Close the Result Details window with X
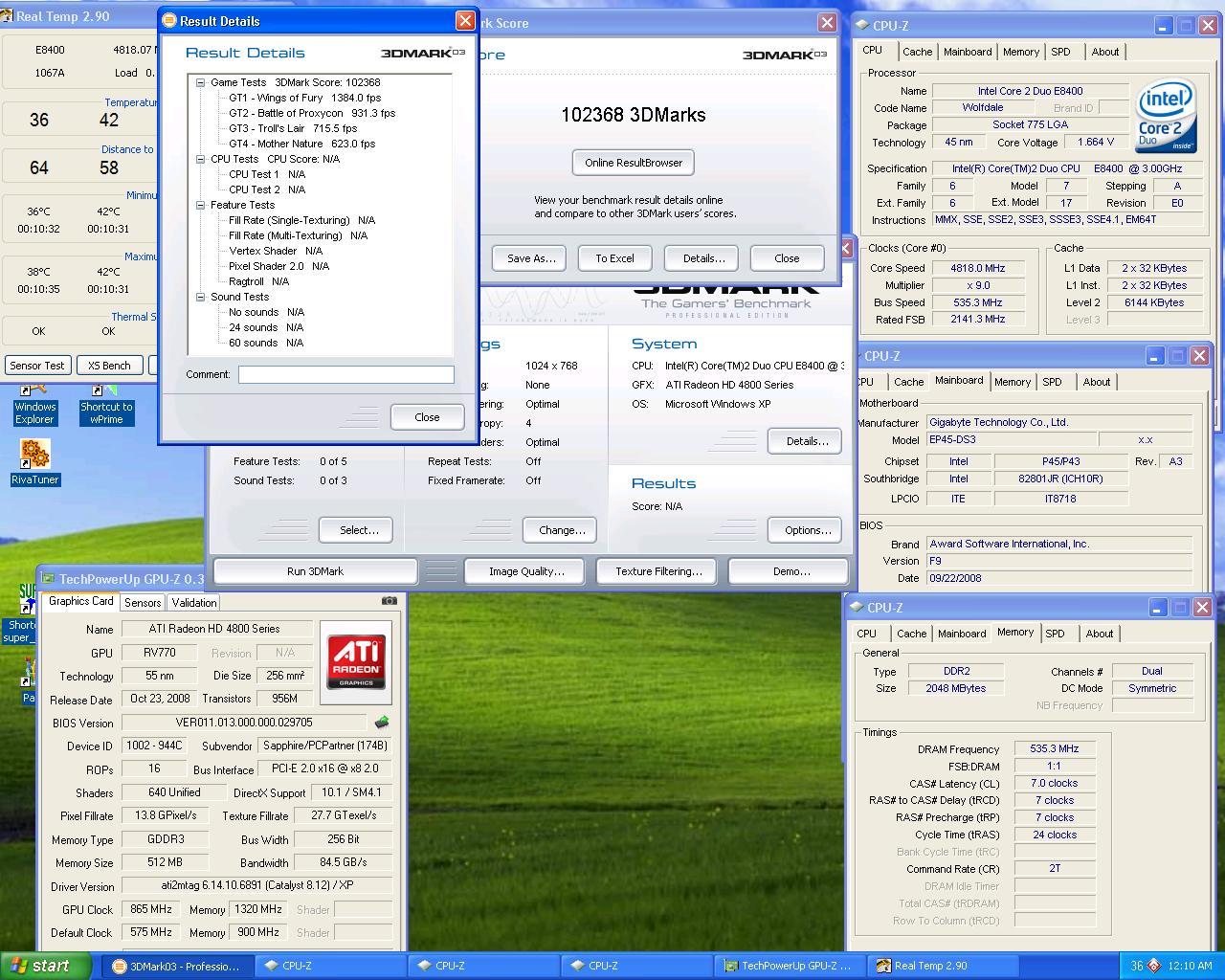Viewport: 1225px width, 980px height. point(465,20)
